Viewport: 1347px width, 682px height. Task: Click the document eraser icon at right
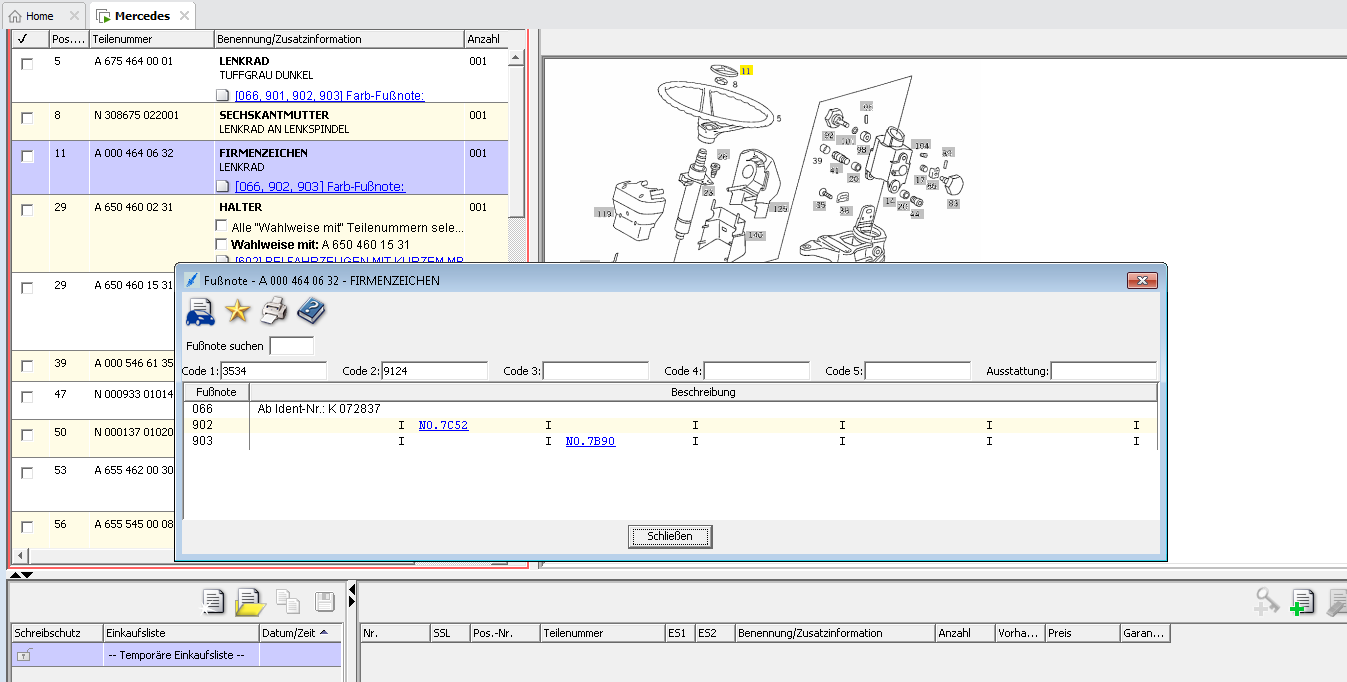coord(1336,602)
